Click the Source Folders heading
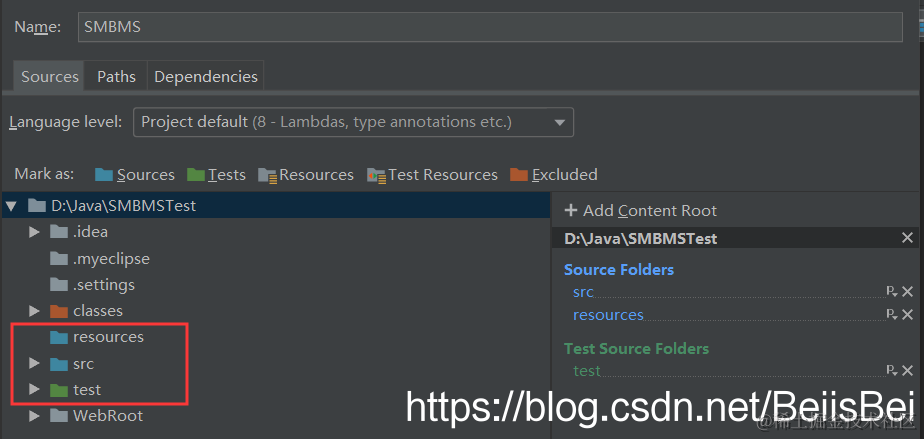This screenshot has width=924, height=439. 619,270
